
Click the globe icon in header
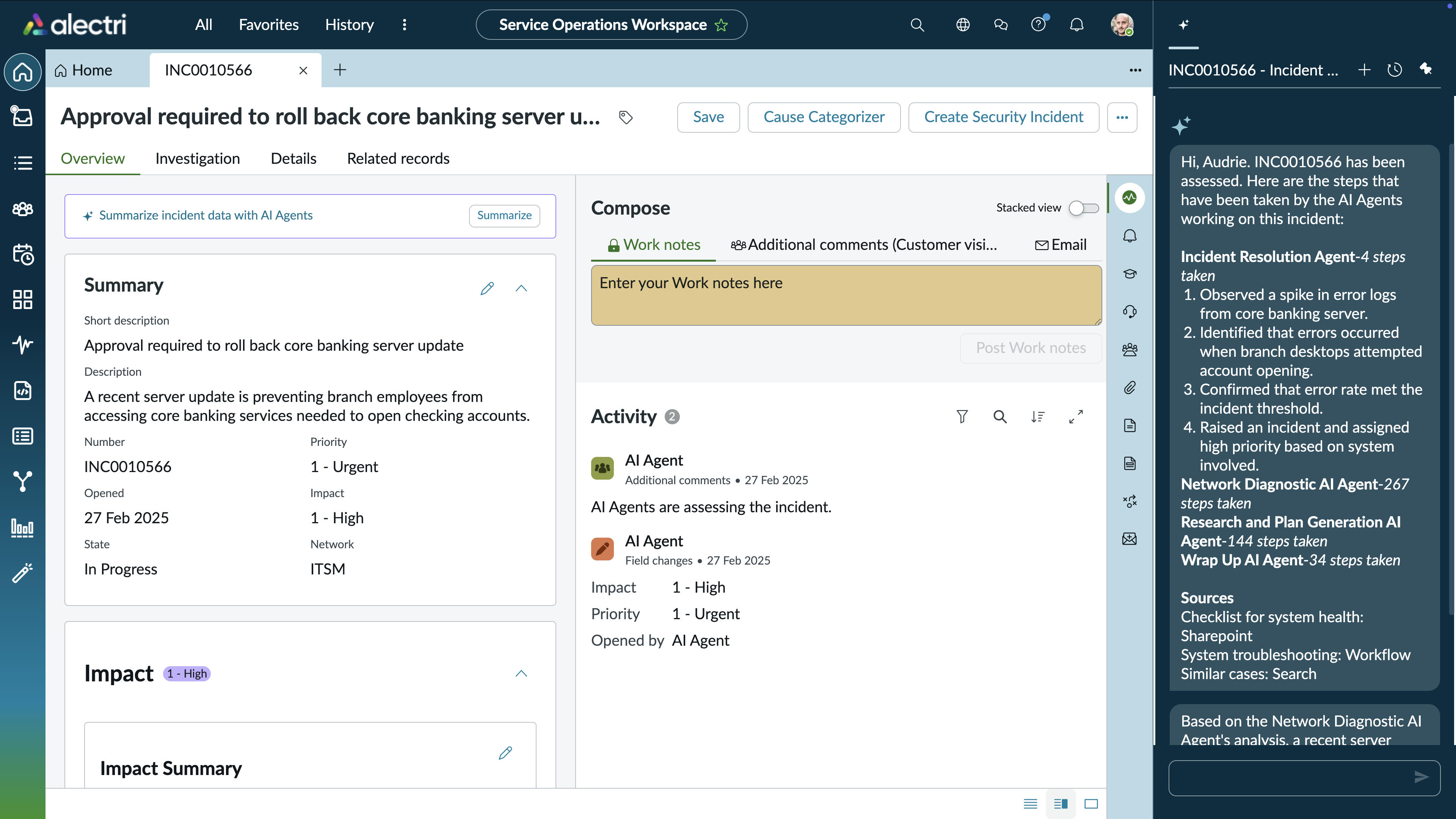(963, 25)
